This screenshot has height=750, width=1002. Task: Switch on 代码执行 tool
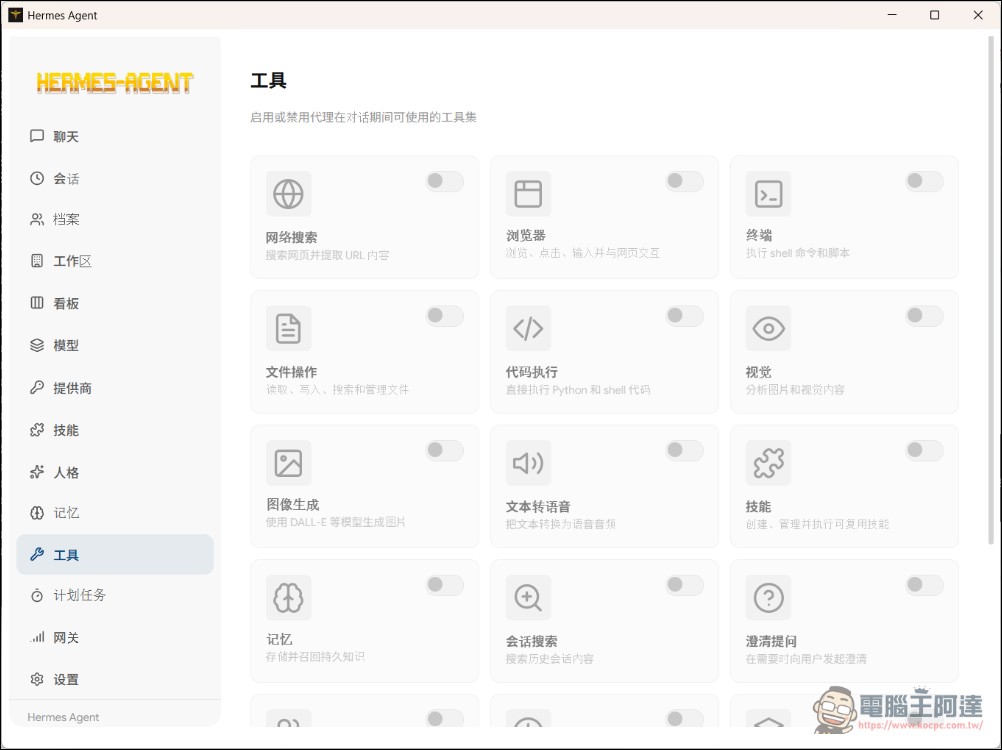[x=684, y=316]
